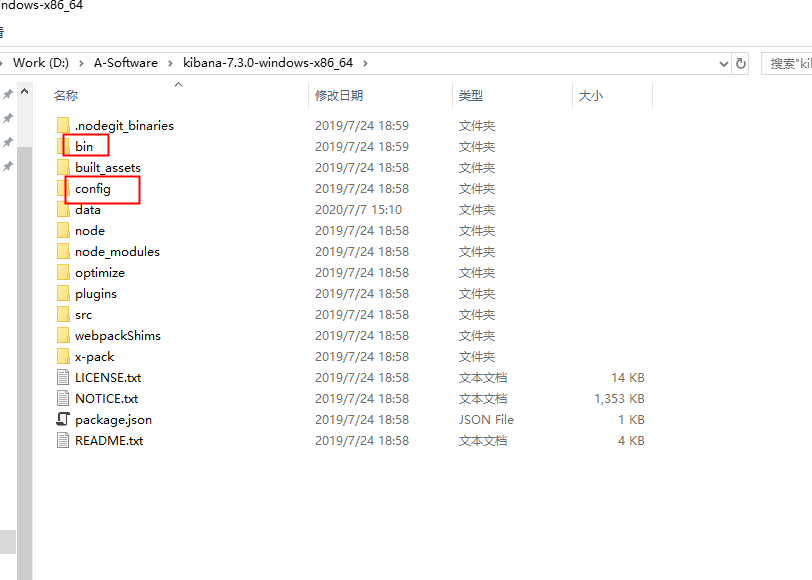Refresh the current folder view
The width and height of the screenshot is (812, 580).
741,63
